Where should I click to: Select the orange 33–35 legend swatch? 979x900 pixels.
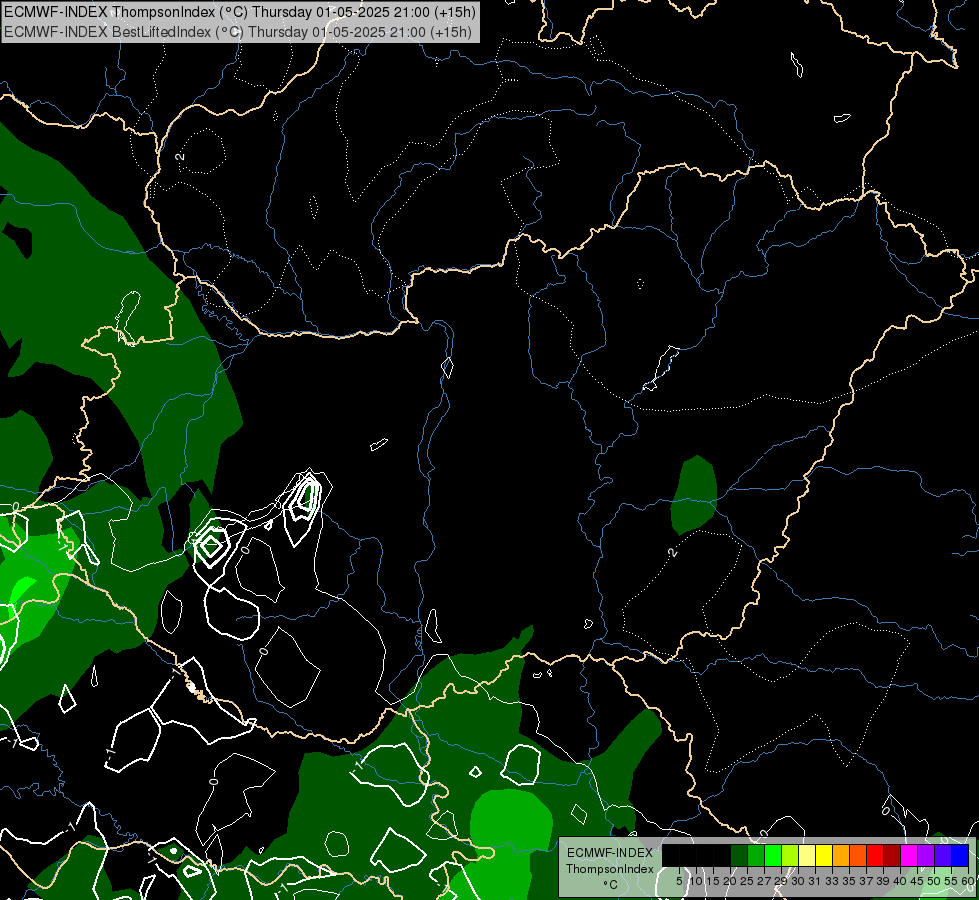[841, 855]
